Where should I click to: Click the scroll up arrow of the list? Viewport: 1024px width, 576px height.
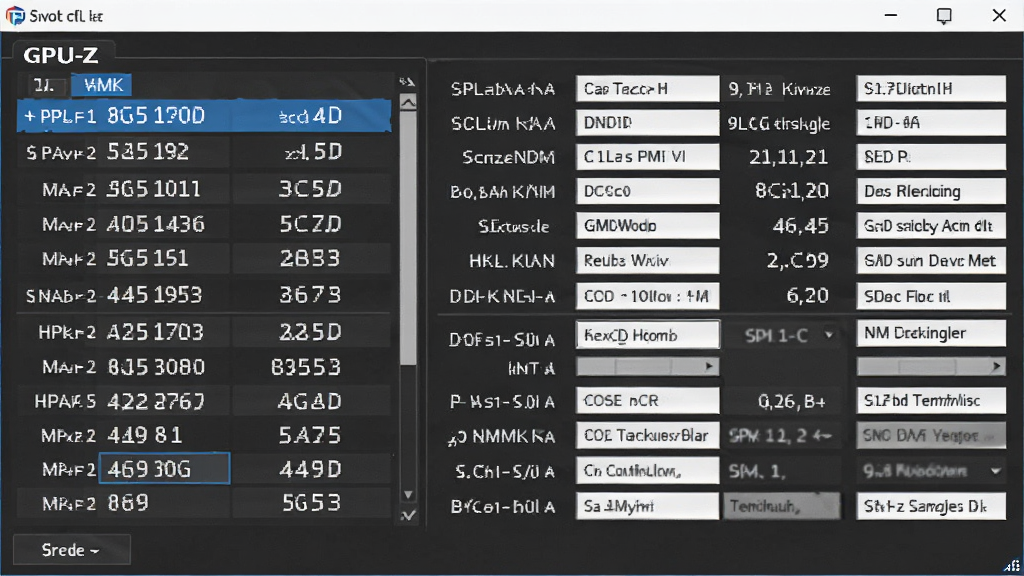coord(408,103)
